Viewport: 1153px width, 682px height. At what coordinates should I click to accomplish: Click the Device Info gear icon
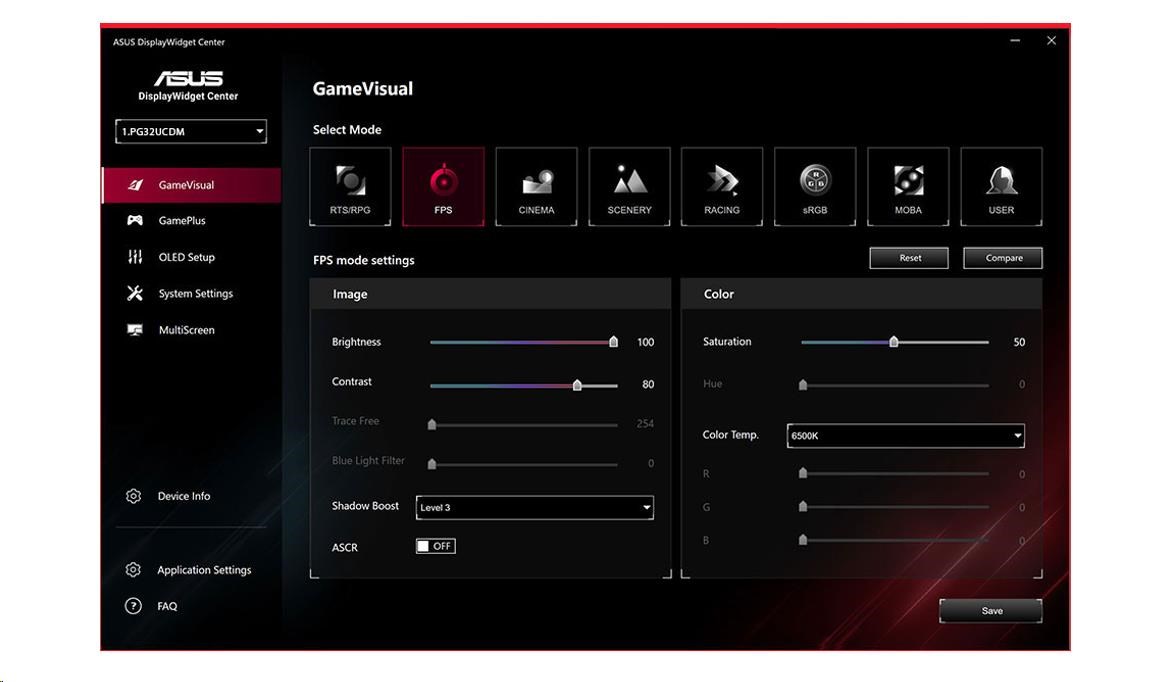tap(133, 496)
